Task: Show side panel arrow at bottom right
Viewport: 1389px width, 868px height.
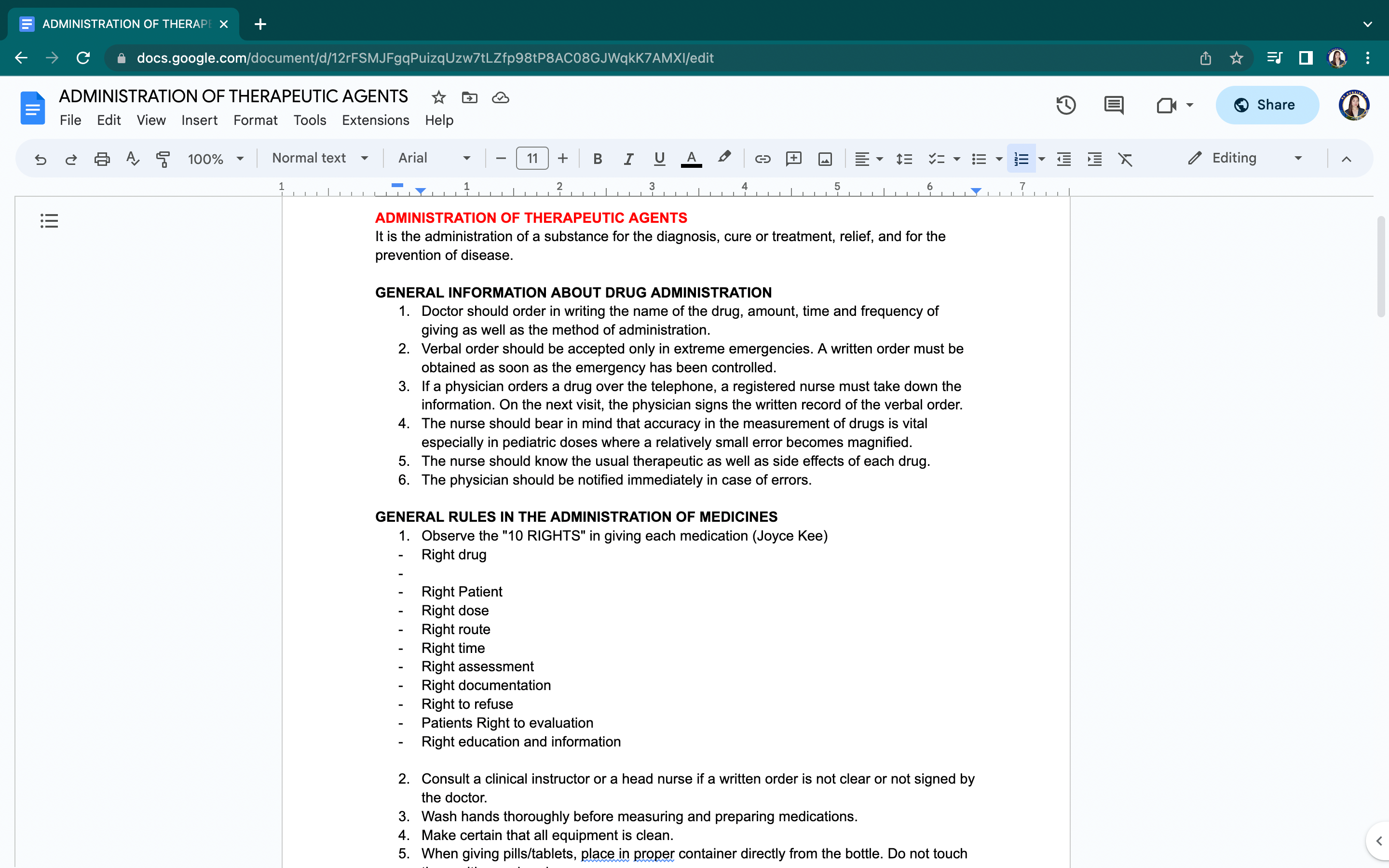Action: 1378,841
